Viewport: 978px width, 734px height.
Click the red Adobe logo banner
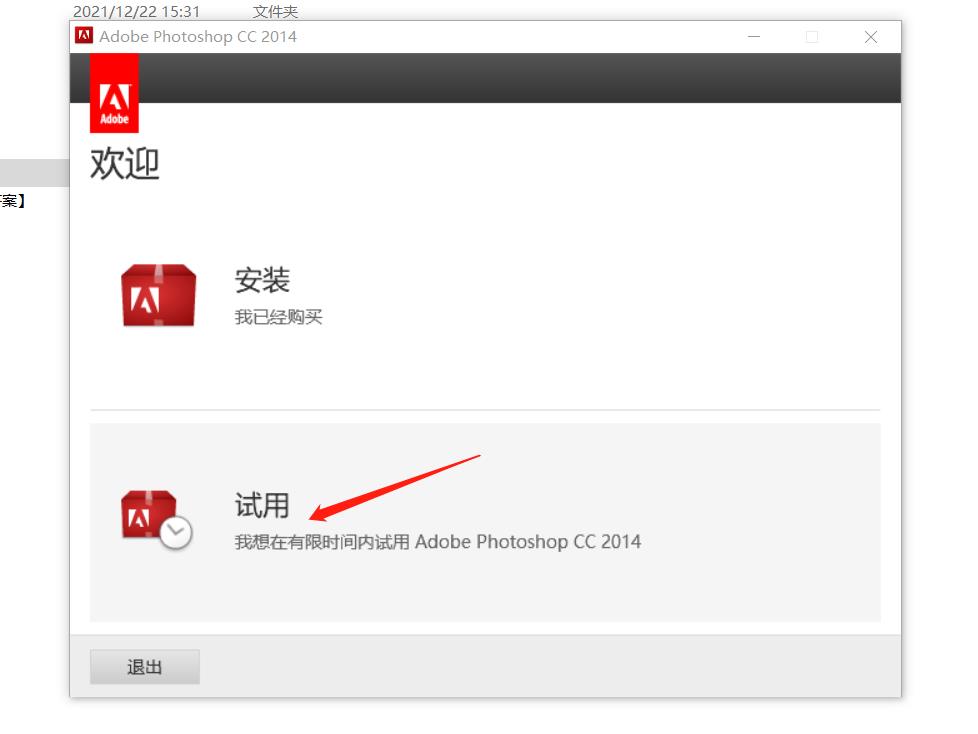click(114, 94)
